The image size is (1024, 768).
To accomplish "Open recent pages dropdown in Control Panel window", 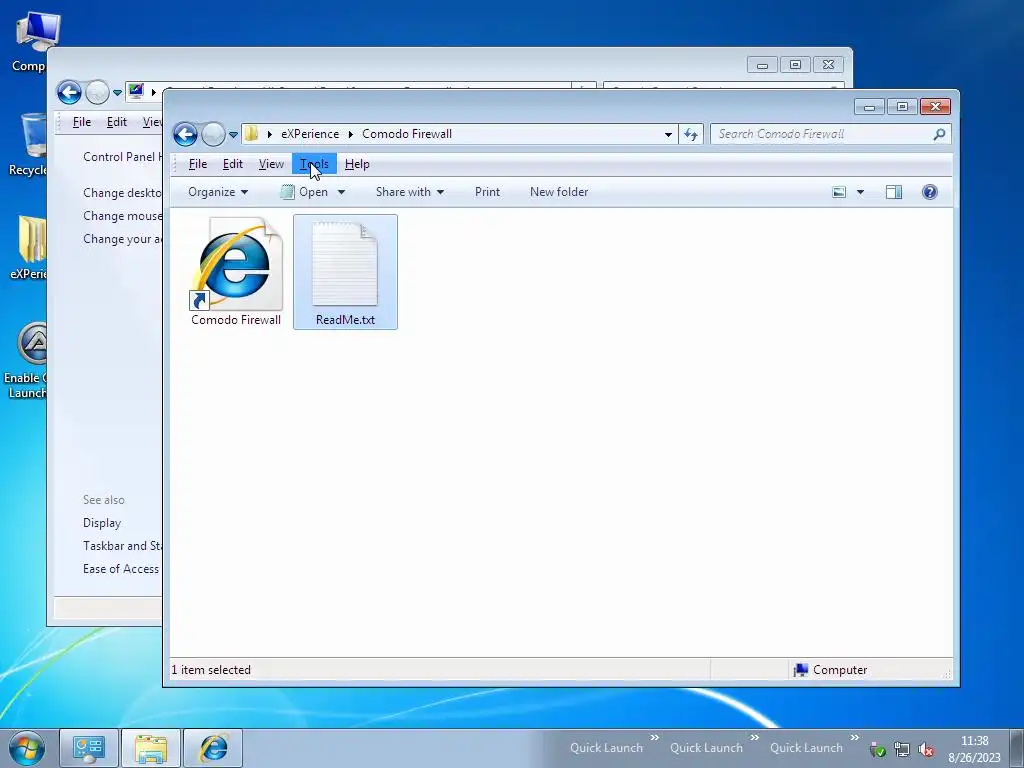I will [118, 93].
